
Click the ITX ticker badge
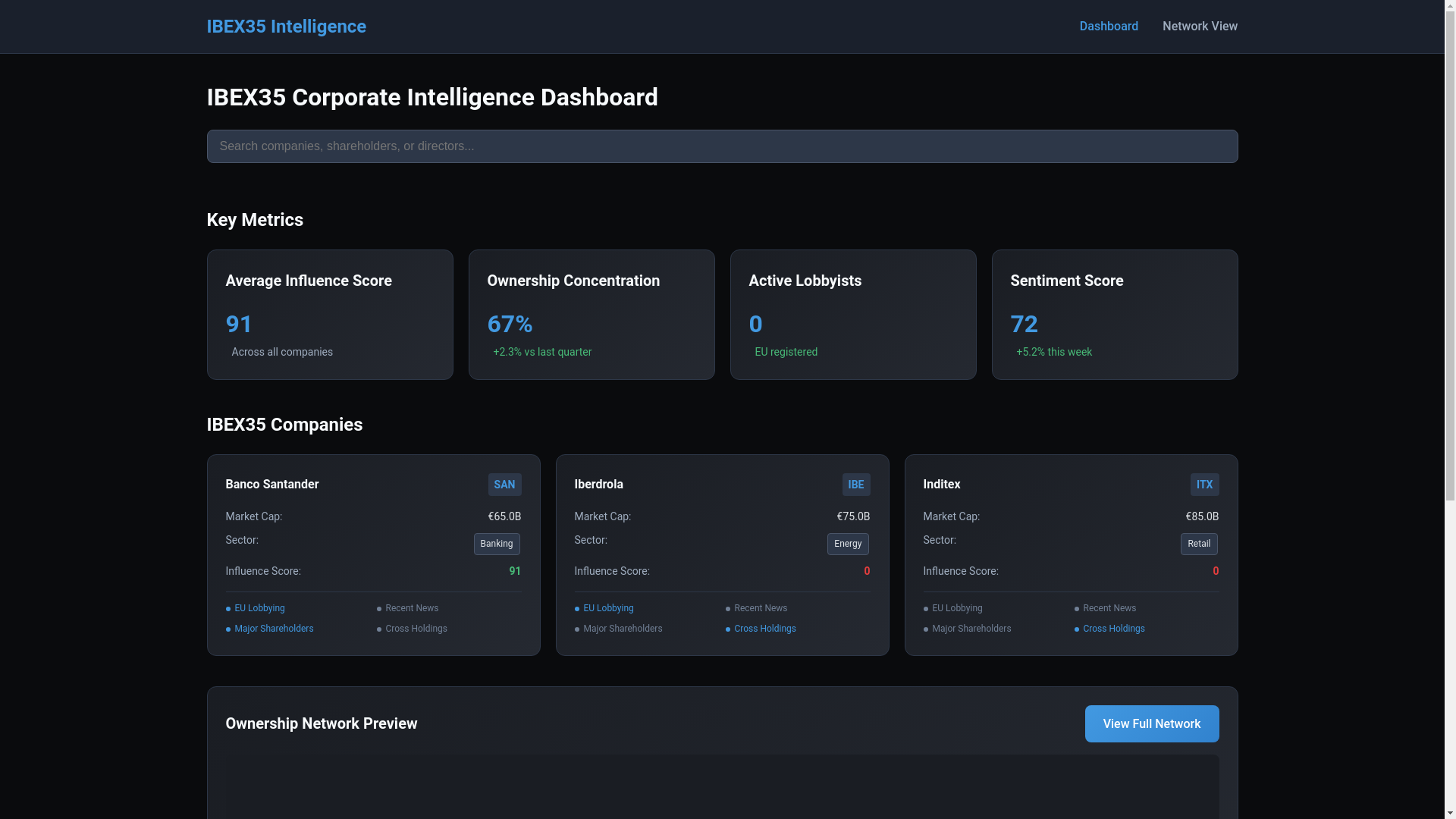tap(1204, 485)
